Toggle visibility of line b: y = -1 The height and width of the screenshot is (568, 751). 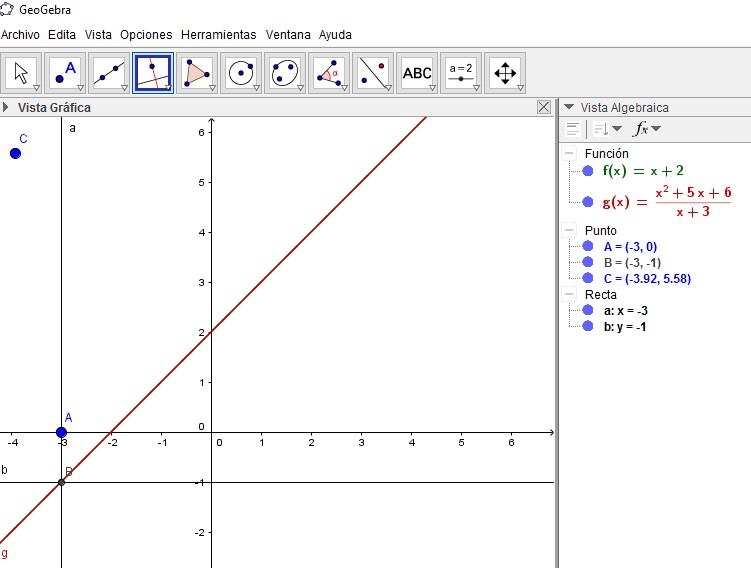click(588, 326)
